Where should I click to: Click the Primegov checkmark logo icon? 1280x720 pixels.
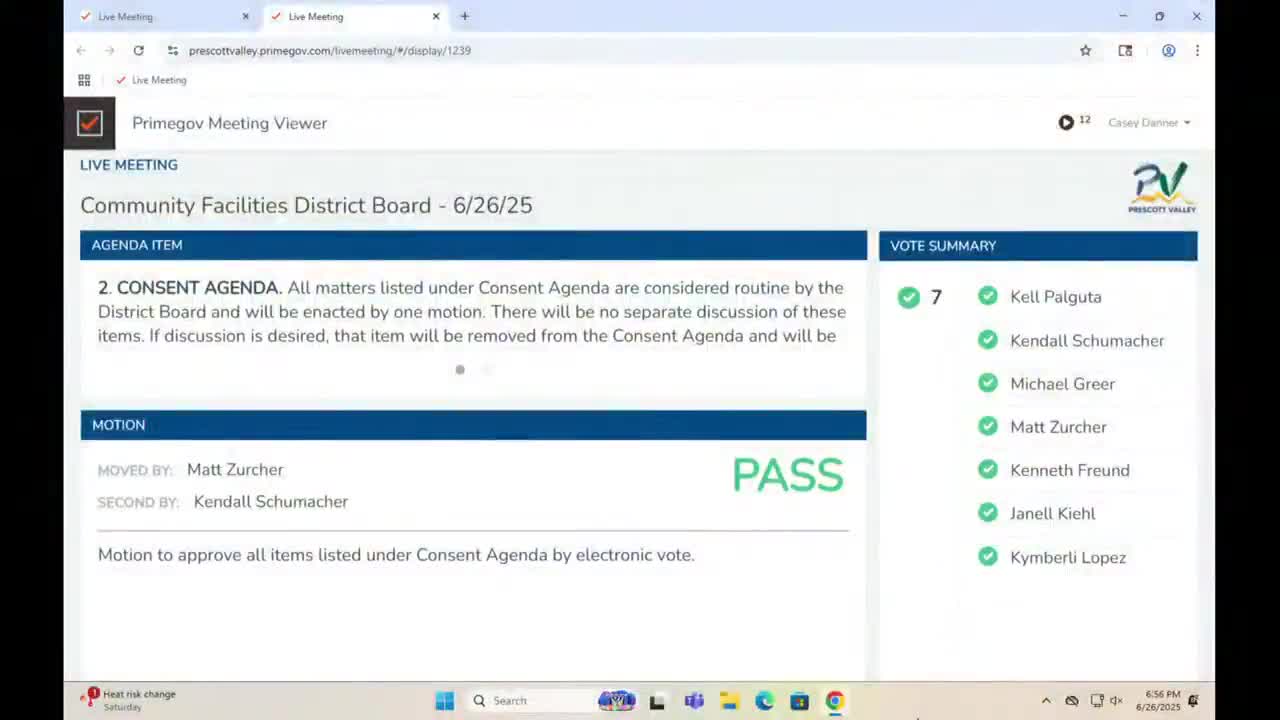[x=90, y=123]
